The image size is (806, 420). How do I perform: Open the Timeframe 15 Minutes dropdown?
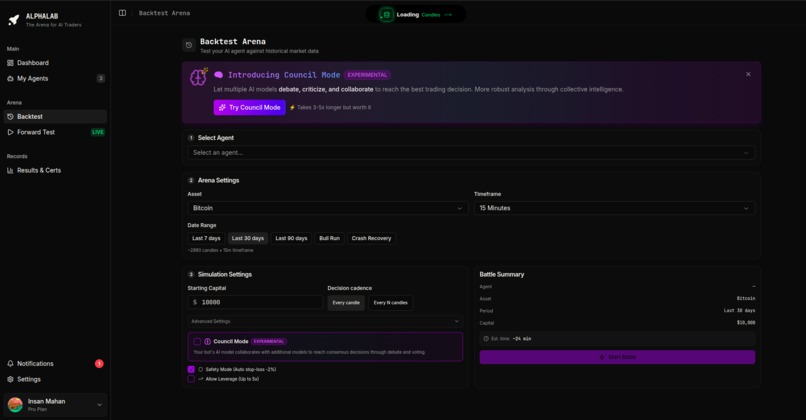614,208
